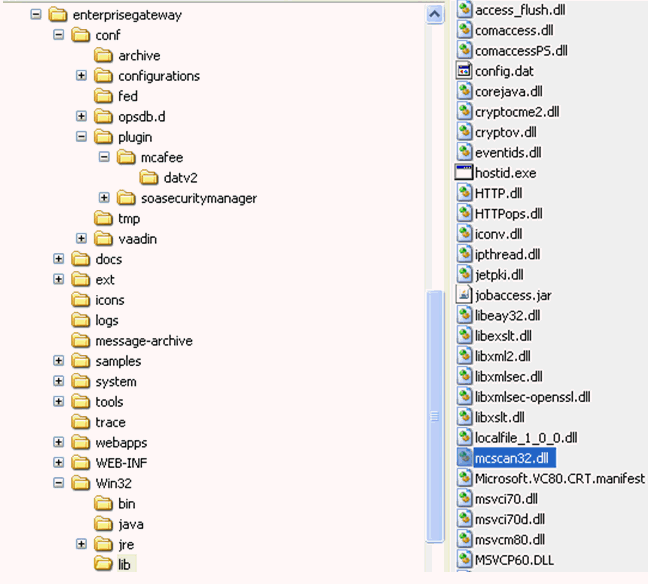This screenshot has height=584, width=648.
Task: Select the fed folder label
Action: (128, 96)
